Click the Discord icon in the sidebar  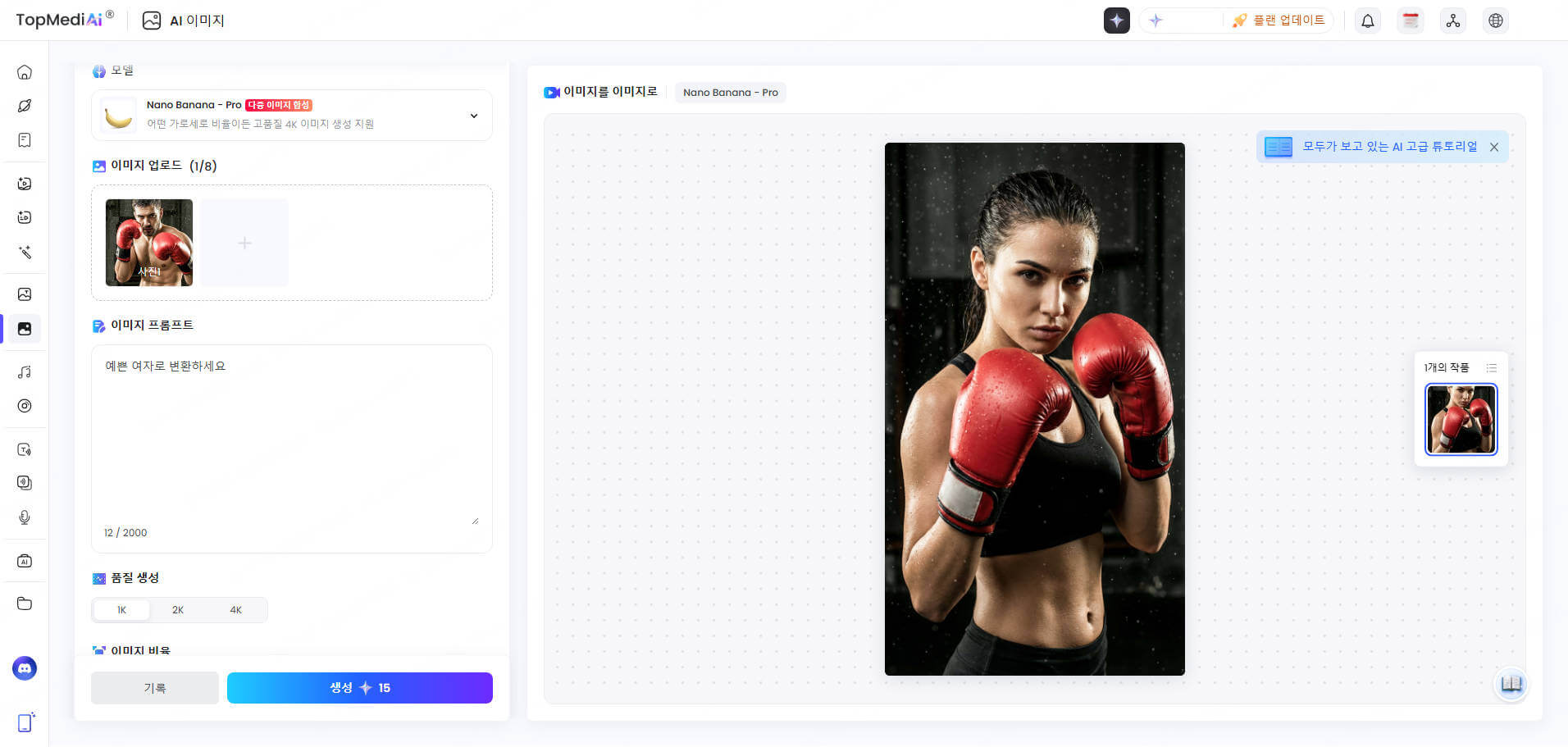click(25, 668)
